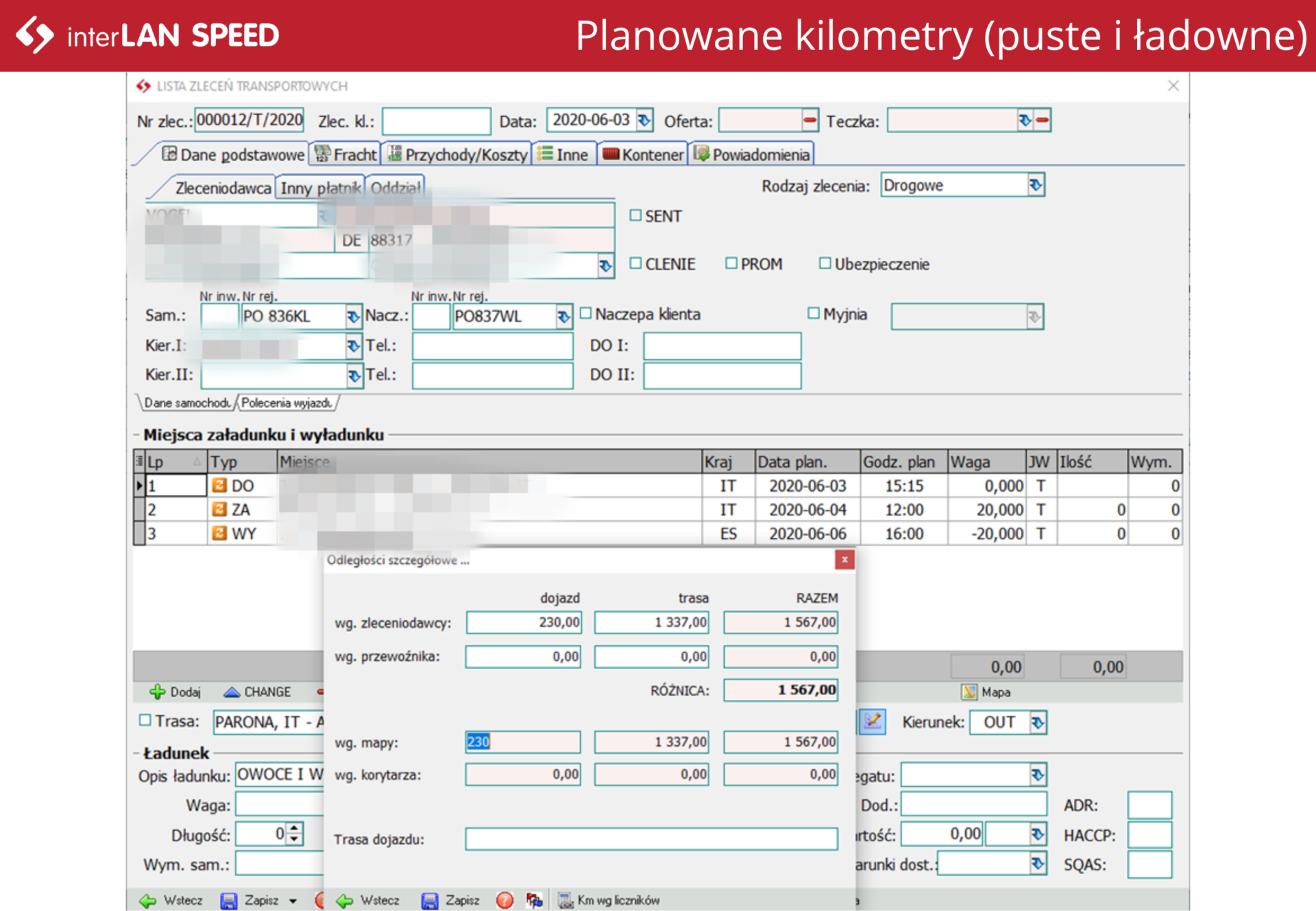1316x911 pixels.
Task: Increase Długość with the stepper up arrow
Action: [x=295, y=828]
